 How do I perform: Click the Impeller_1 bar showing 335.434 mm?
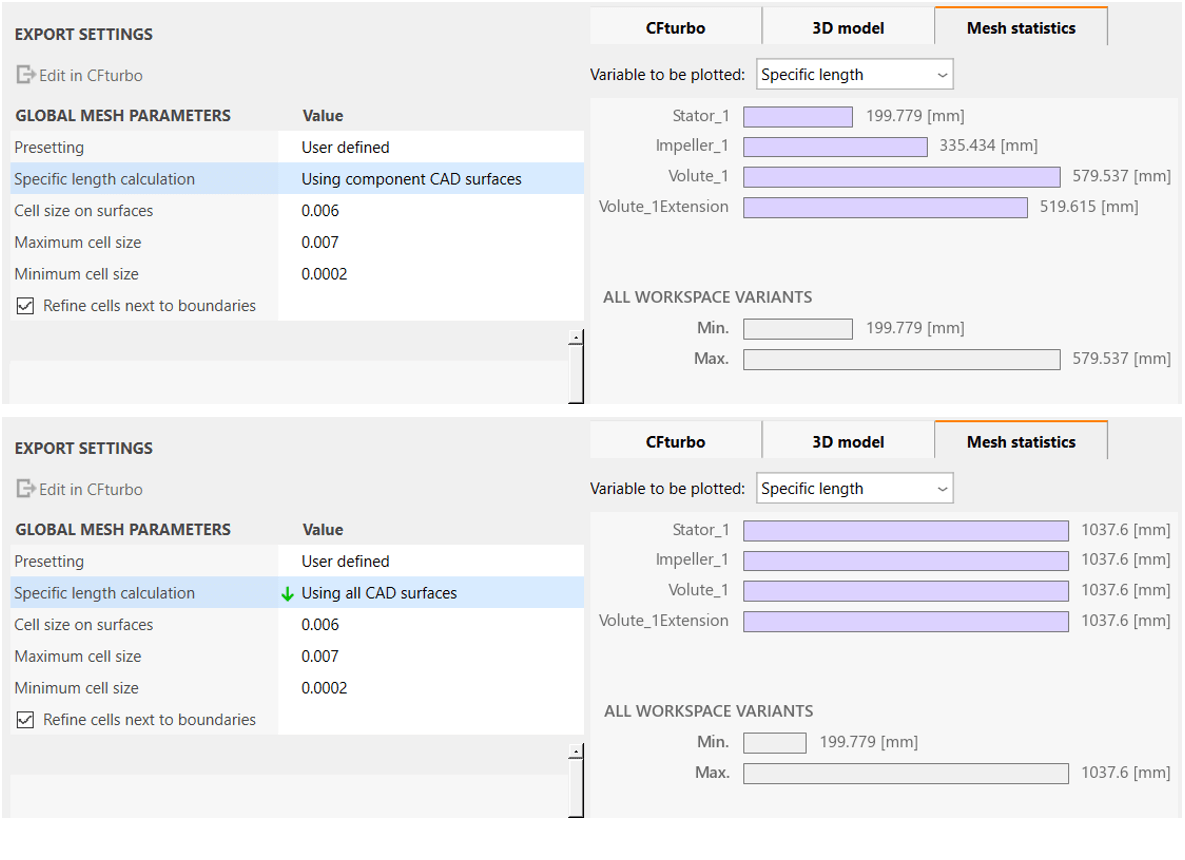[x=835, y=147]
